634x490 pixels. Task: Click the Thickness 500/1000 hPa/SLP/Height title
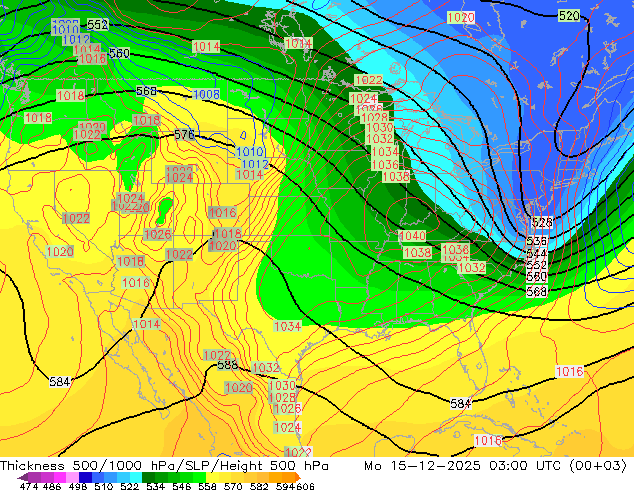pos(164,466)
